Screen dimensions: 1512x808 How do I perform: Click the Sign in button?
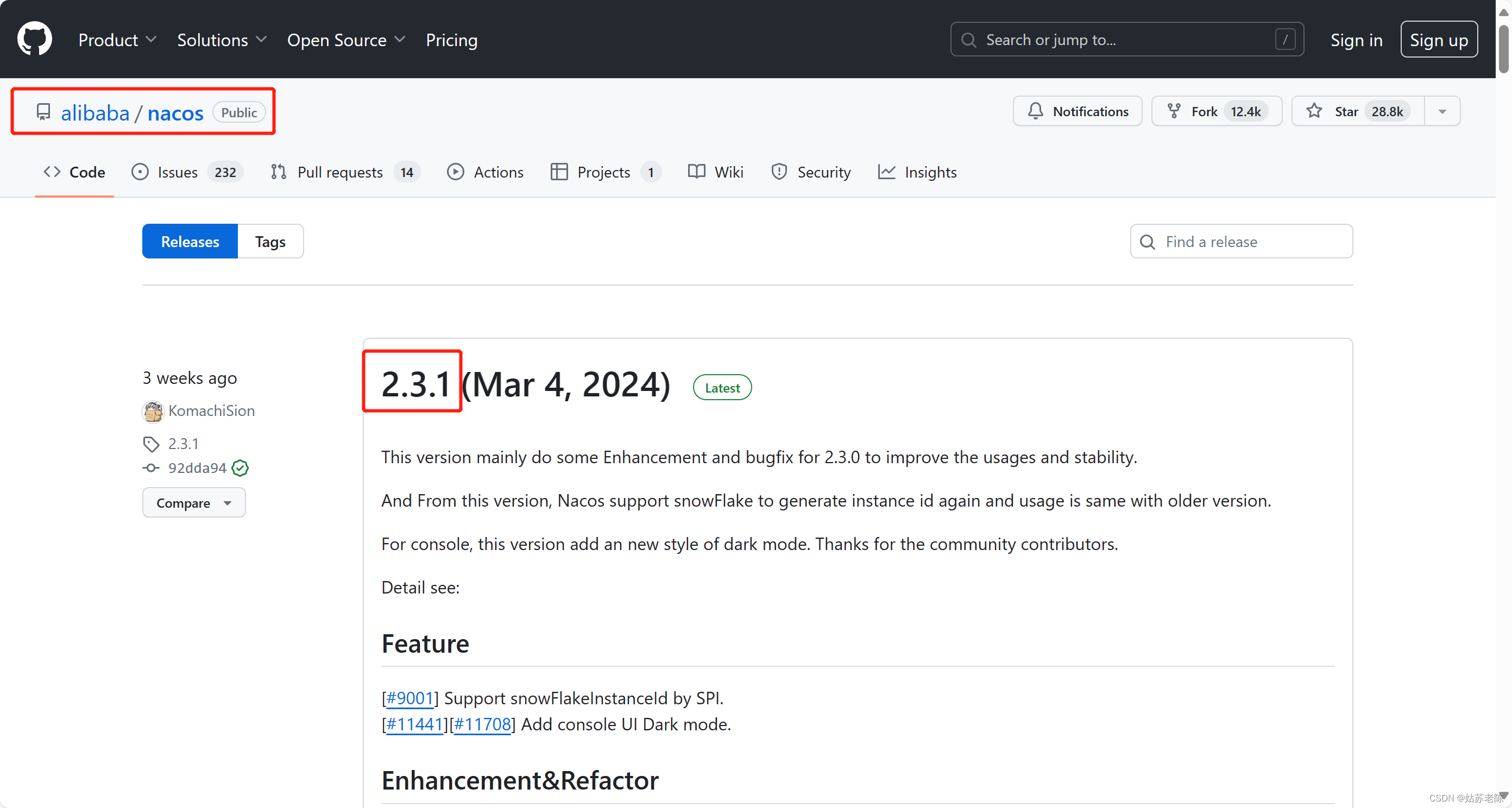point(1357,40)
